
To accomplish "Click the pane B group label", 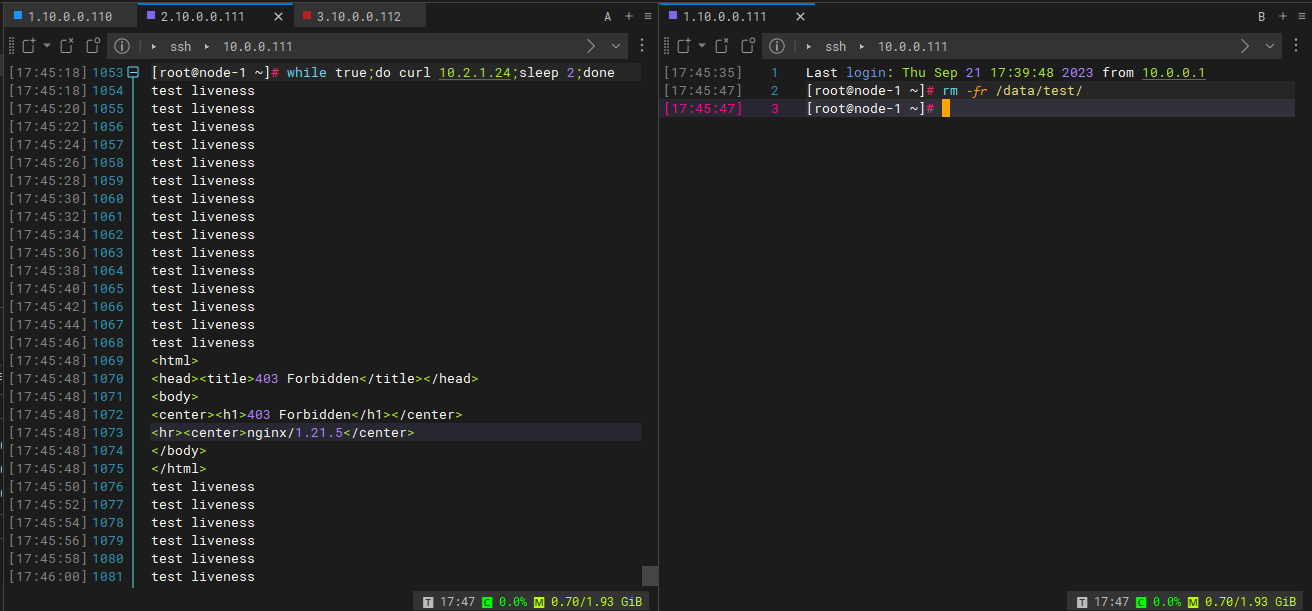I will point(1261,16).
